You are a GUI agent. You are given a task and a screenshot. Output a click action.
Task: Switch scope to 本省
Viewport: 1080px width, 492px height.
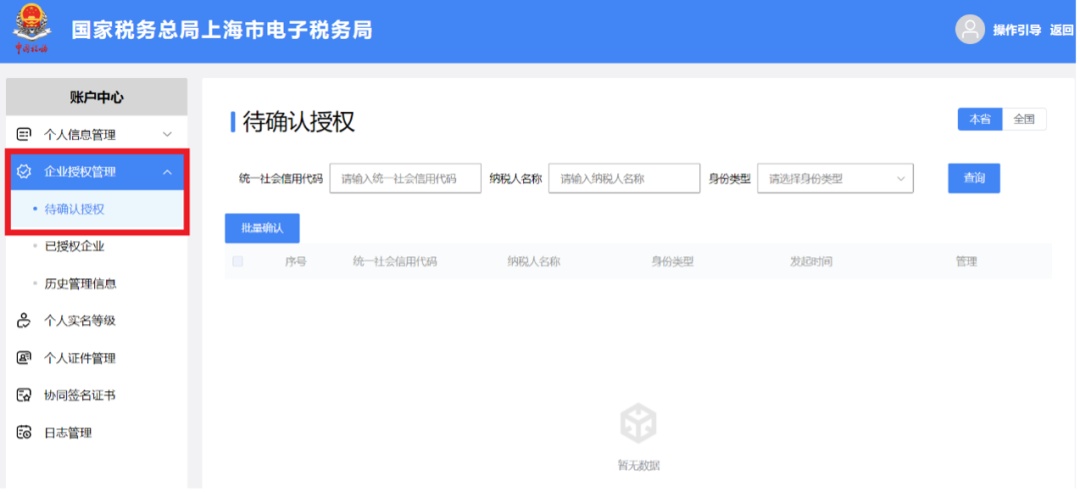click(x=980, y=119)
